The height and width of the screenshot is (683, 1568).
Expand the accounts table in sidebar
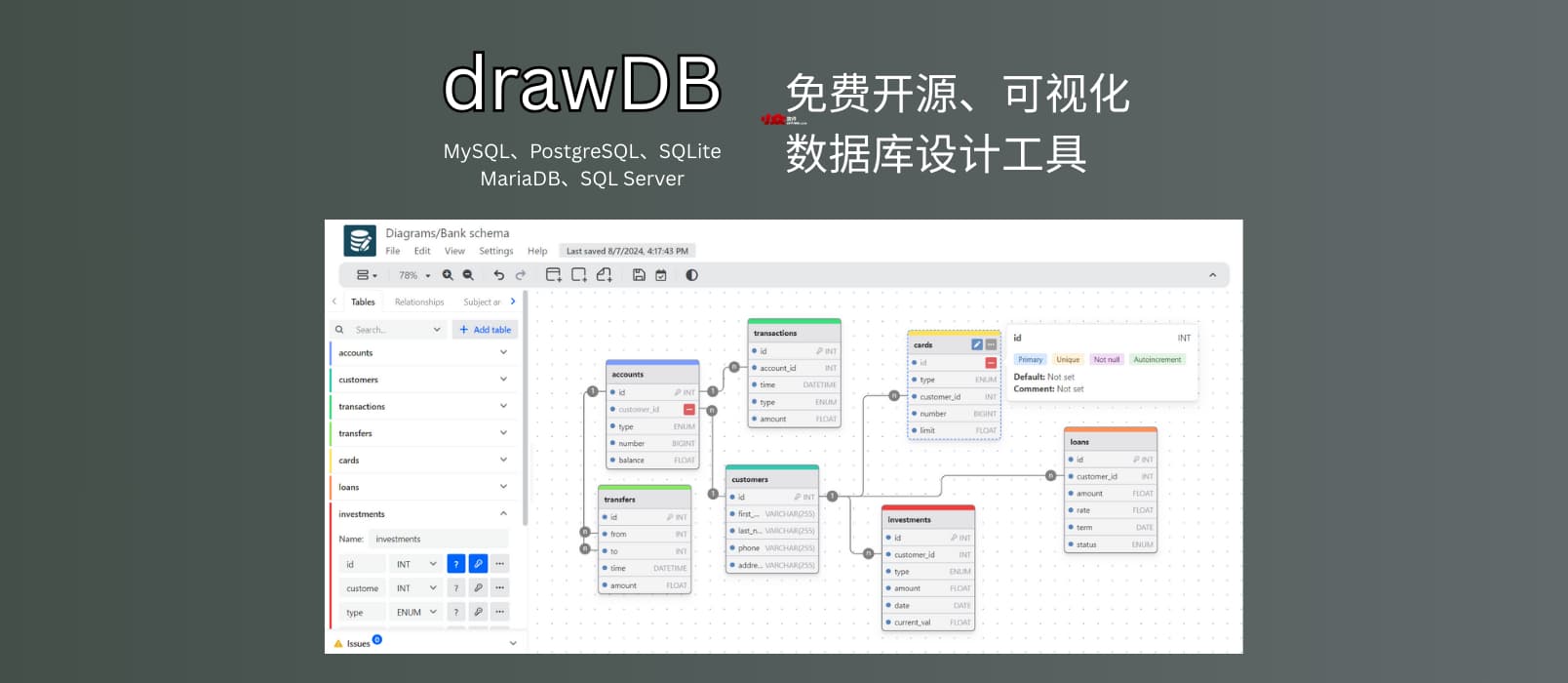(x=503, y=352)
